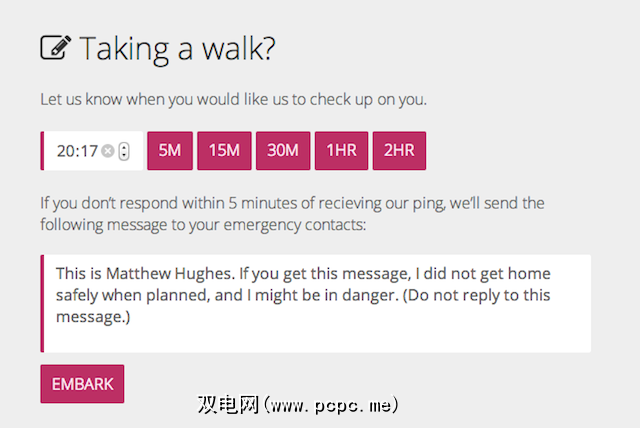Image resolution: width=640 pixels, height=428 pixels.
Task: Clear the time with the x icon
Action: click(107, 152)
